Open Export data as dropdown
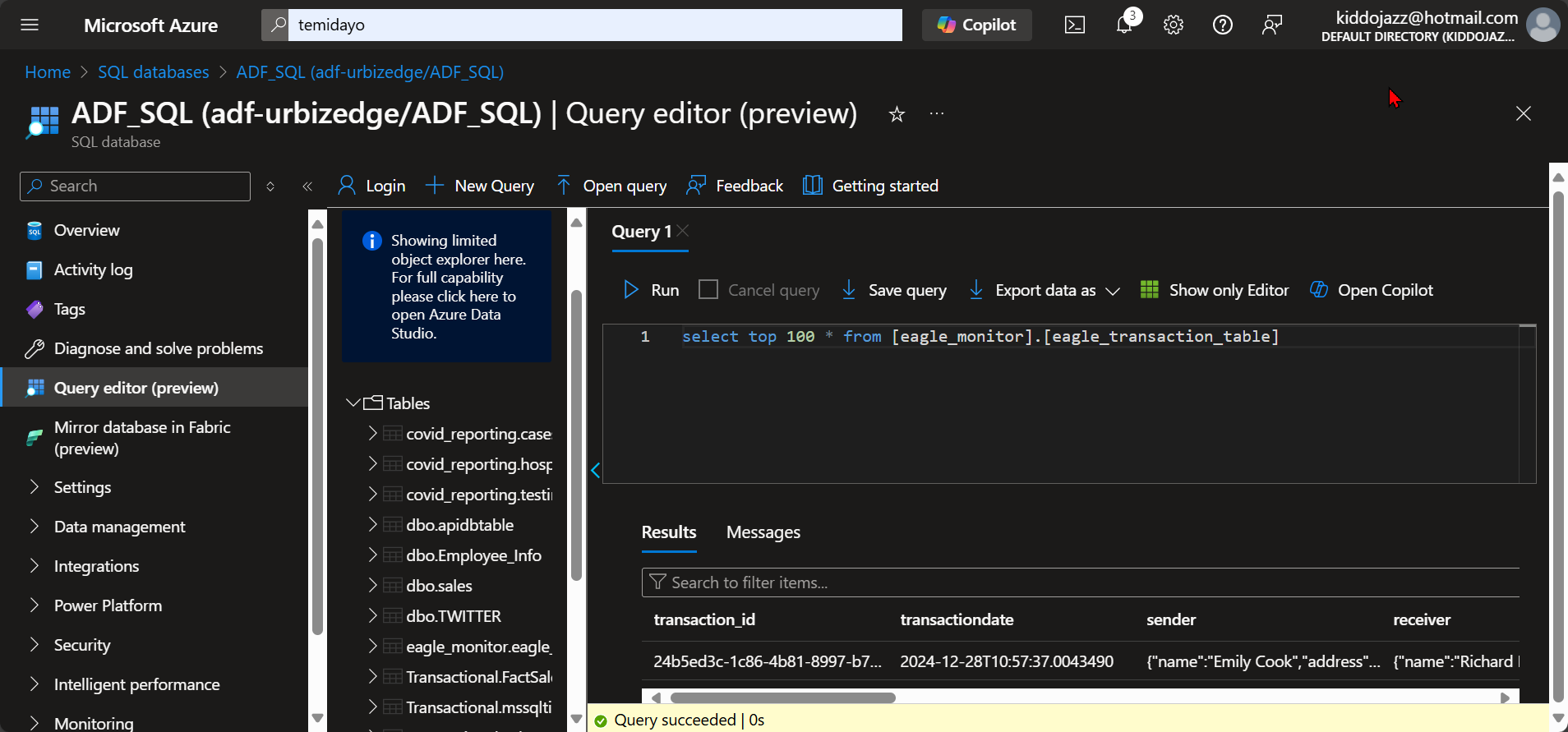1568x732 pixels. (1044, 290)
